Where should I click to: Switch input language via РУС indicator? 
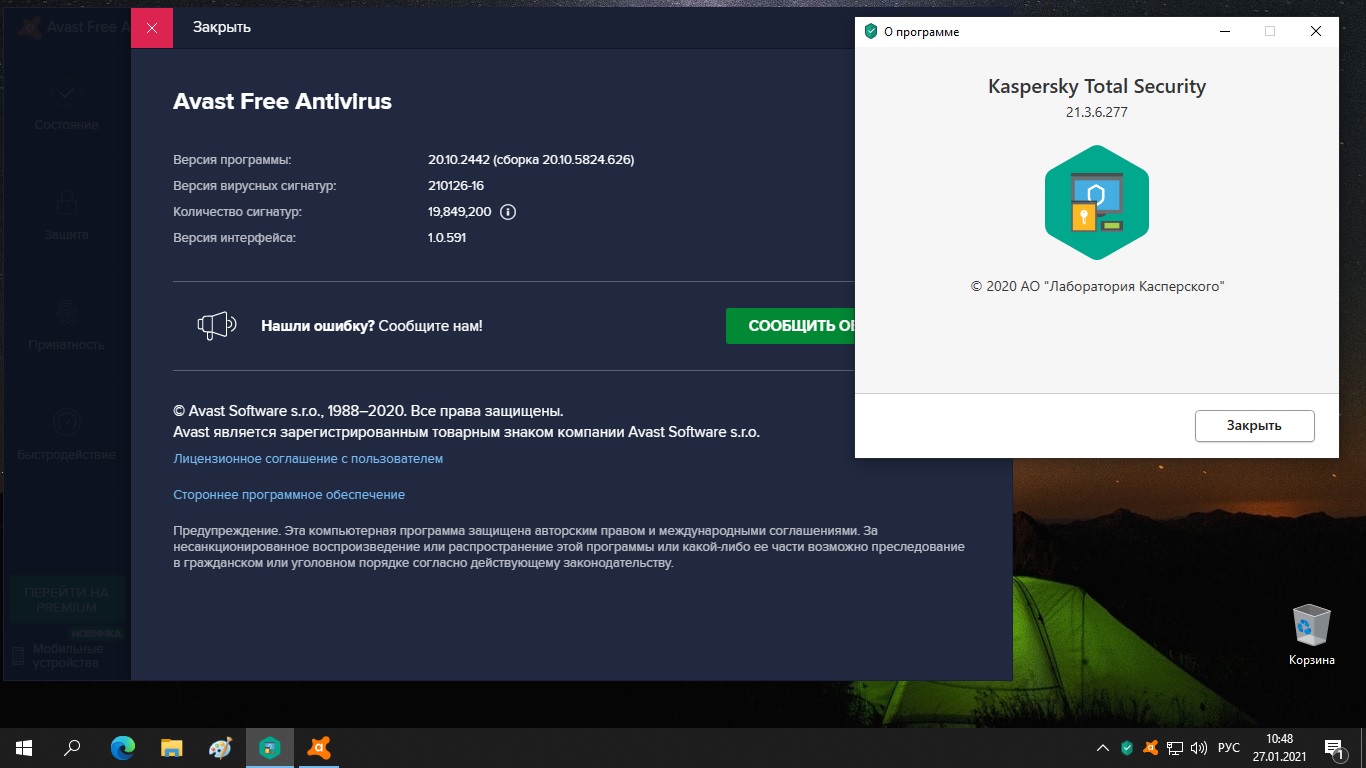pos(1229,748)
